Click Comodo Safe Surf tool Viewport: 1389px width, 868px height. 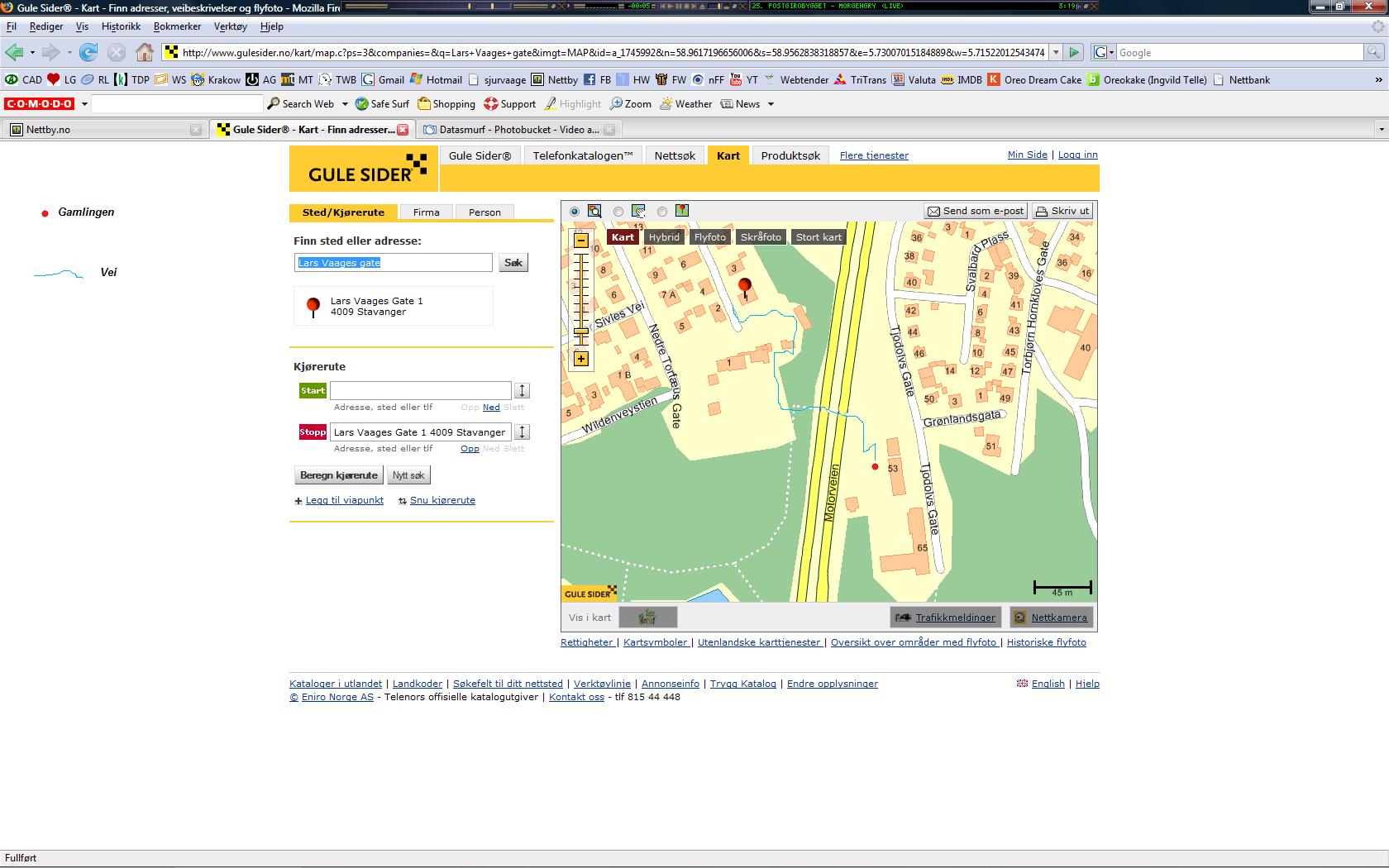point(382,104)
